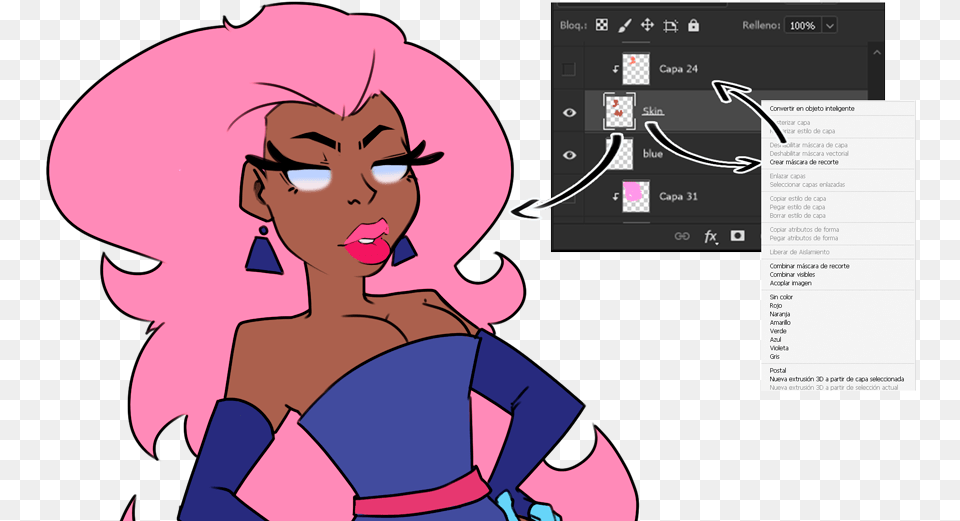
Task: Click clipping arrow icon on Capa 31
Action: [615, 197]
